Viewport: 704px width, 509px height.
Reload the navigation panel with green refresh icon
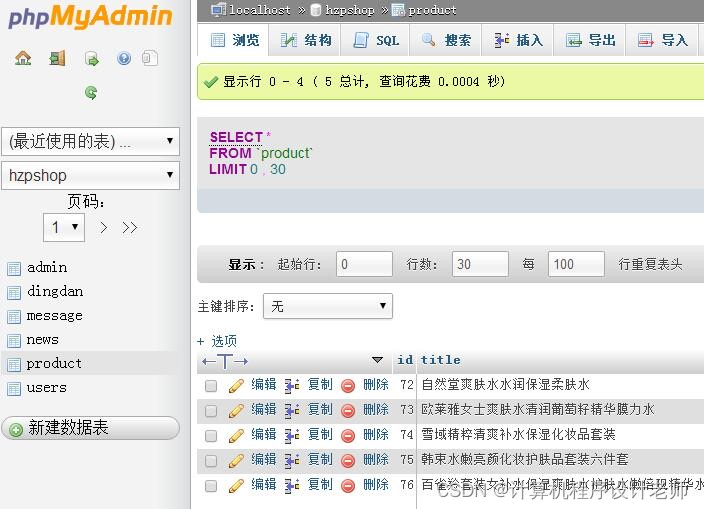(x=91, y=92)
